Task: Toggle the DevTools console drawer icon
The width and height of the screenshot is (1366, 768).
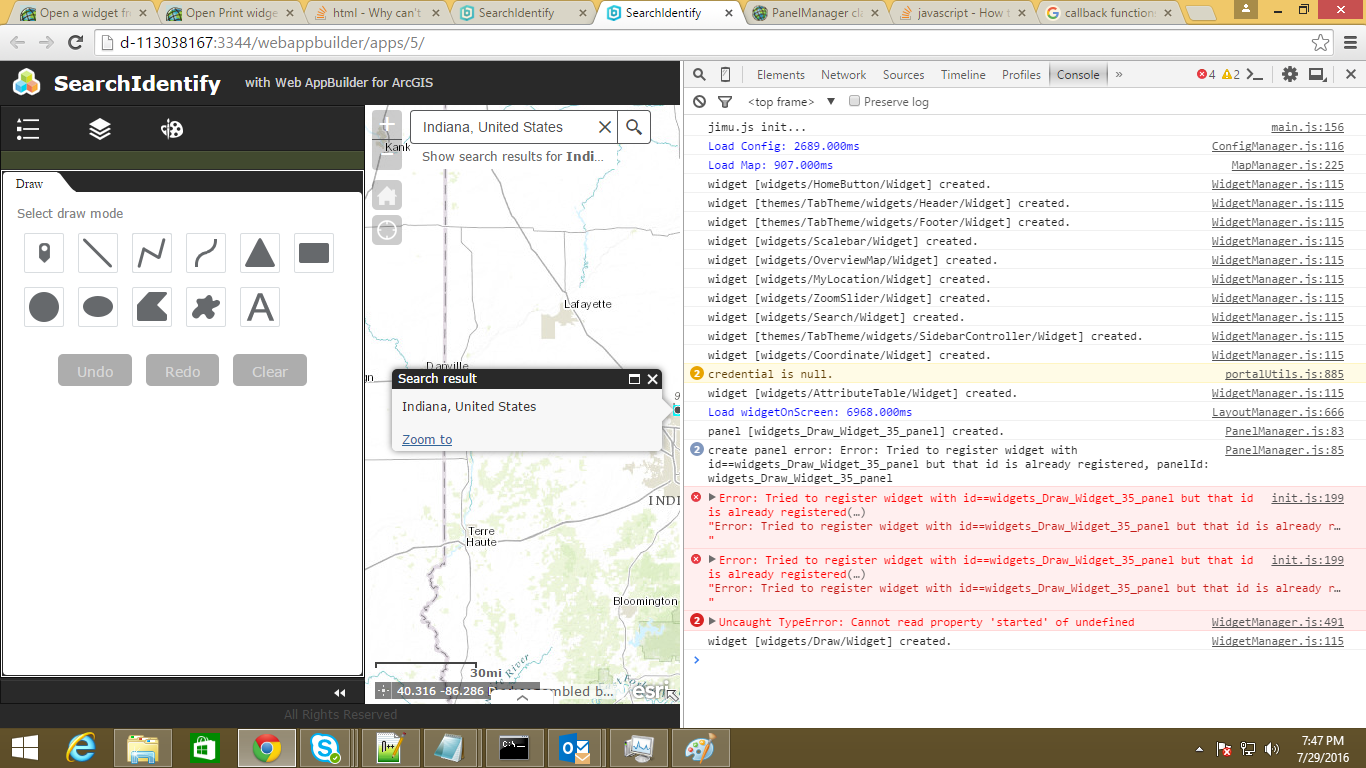Action: [1255, 75]
